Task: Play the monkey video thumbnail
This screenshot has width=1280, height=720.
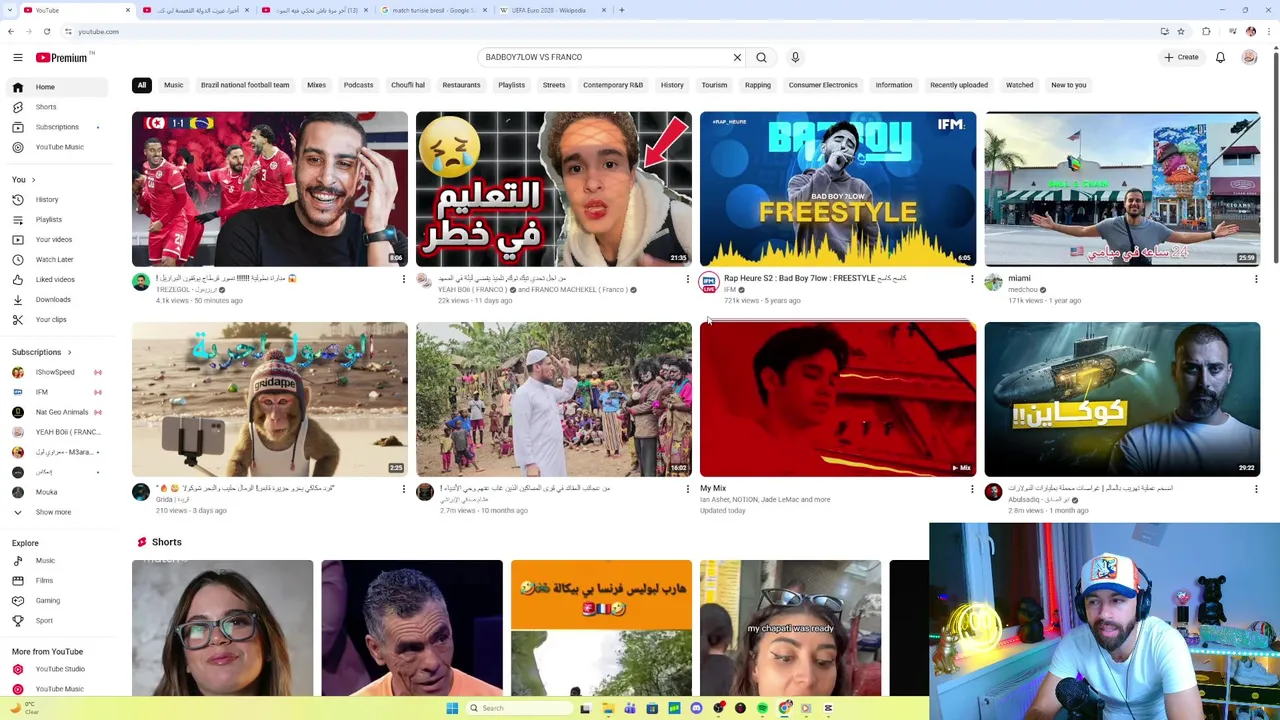Action: click(270, 399)
